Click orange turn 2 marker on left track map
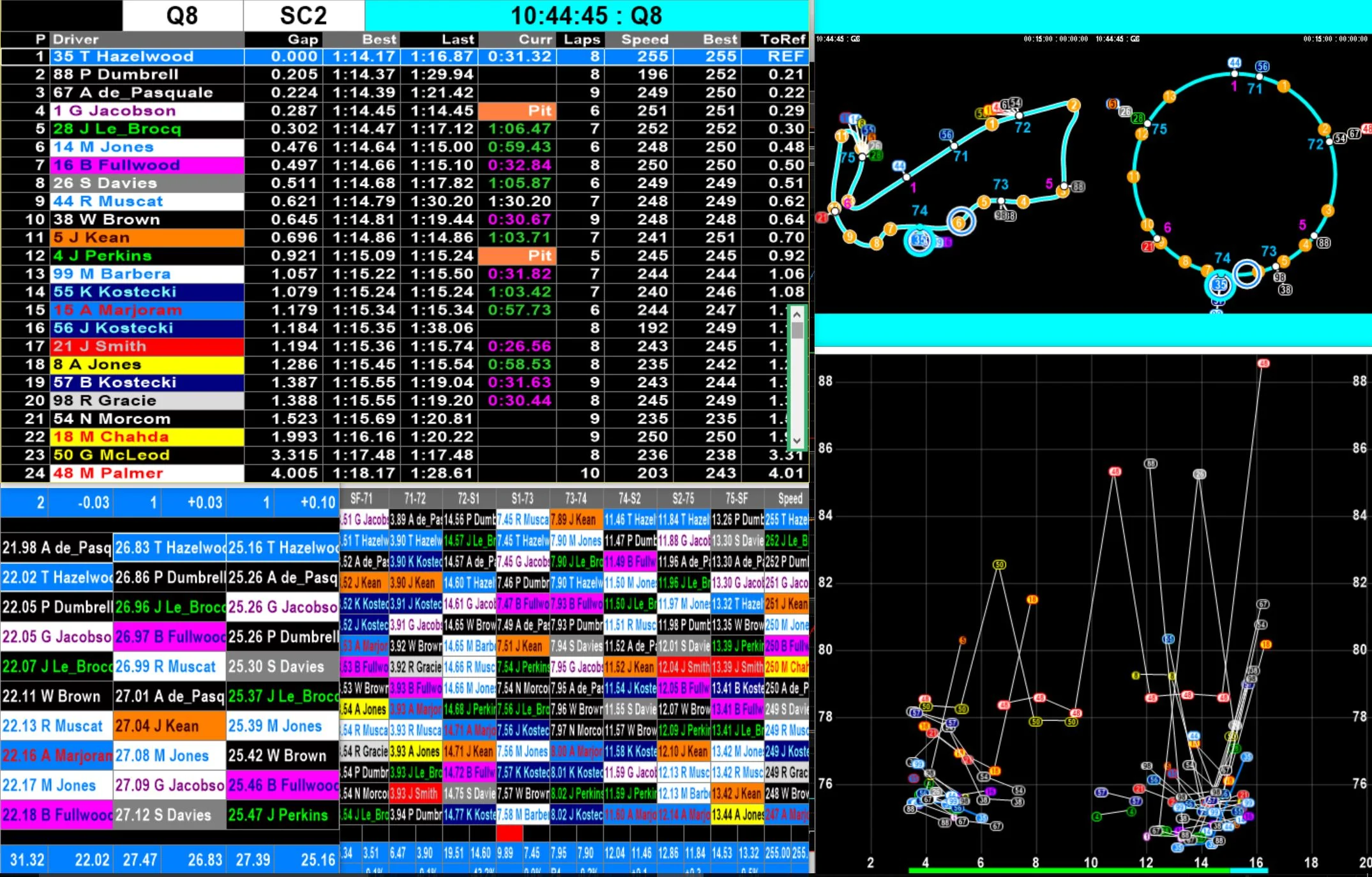Image resolution: width=1372 pixels, height=877 pixels. pyautogui.click(x=1073, y=105)
